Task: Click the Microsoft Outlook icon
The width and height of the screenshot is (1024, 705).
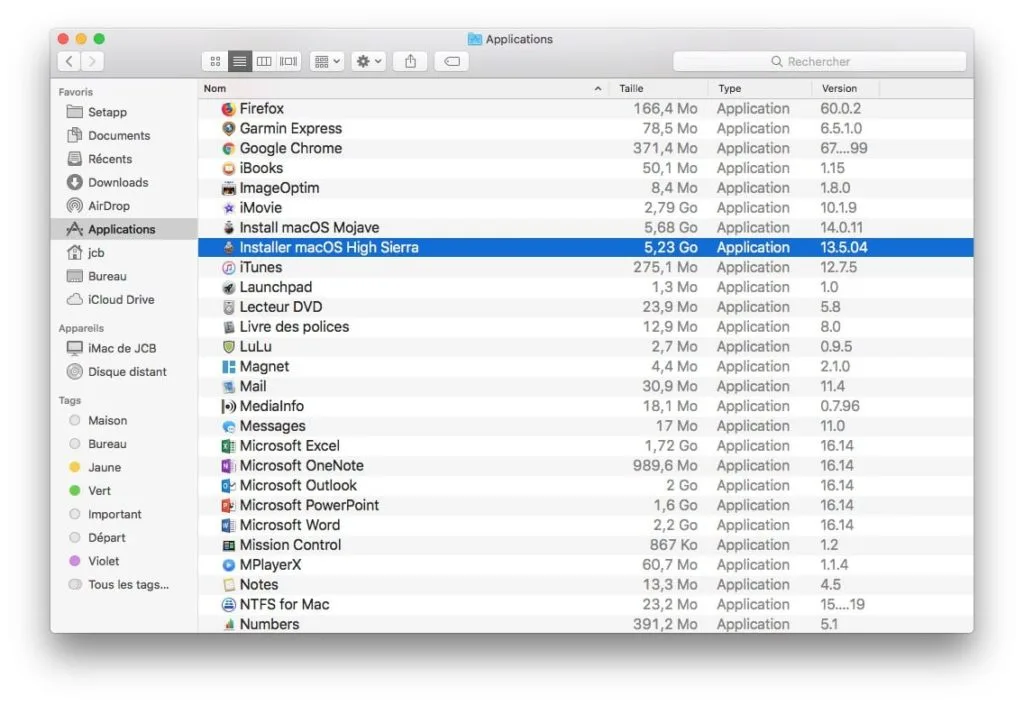Action: [228, 486]
